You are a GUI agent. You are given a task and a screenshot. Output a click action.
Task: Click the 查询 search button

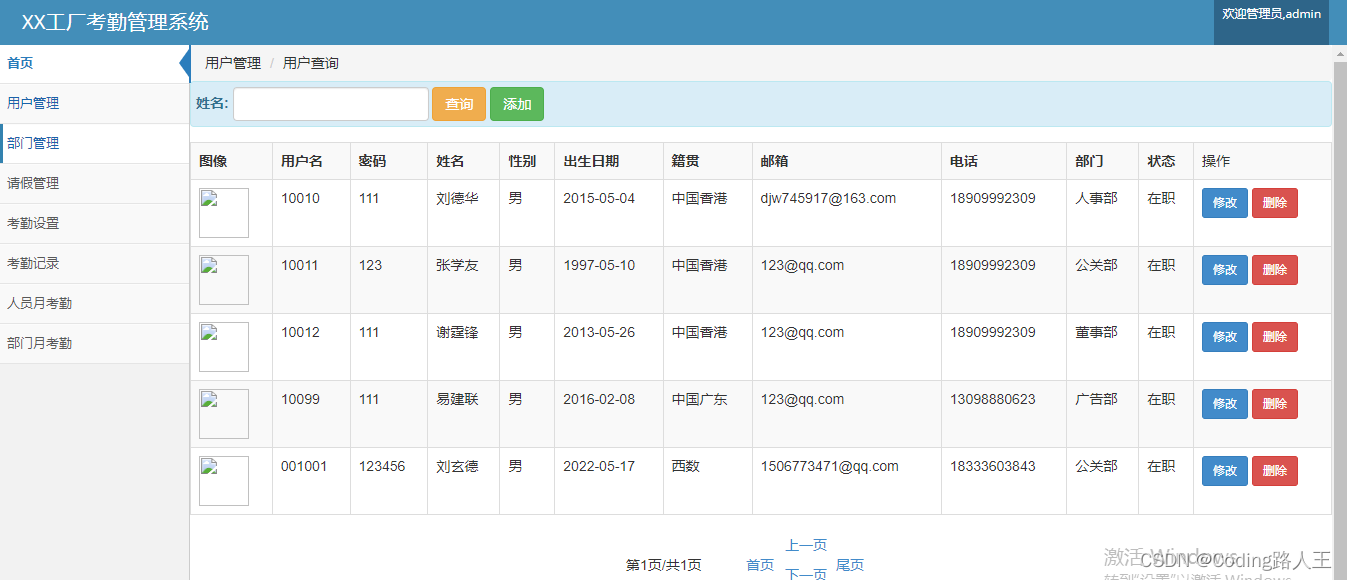[x=458, y=103]
